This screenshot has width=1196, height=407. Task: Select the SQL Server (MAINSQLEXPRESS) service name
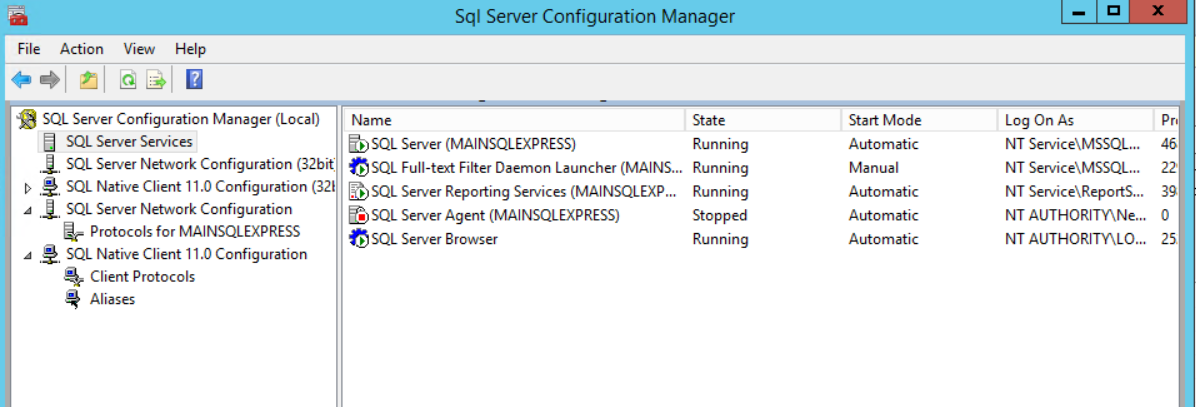point(473,144)
